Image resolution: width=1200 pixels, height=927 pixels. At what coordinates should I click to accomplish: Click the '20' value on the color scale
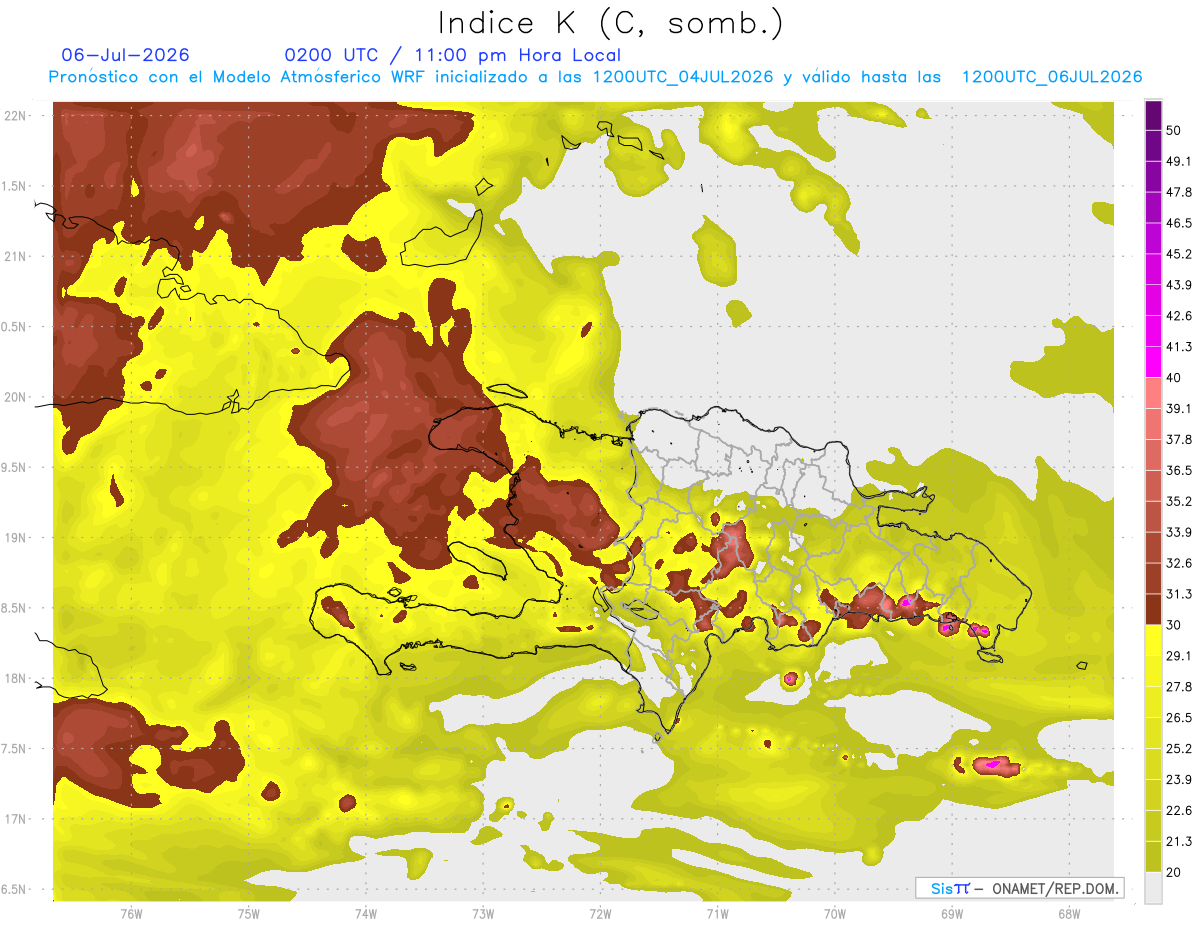coord(1174,872)
